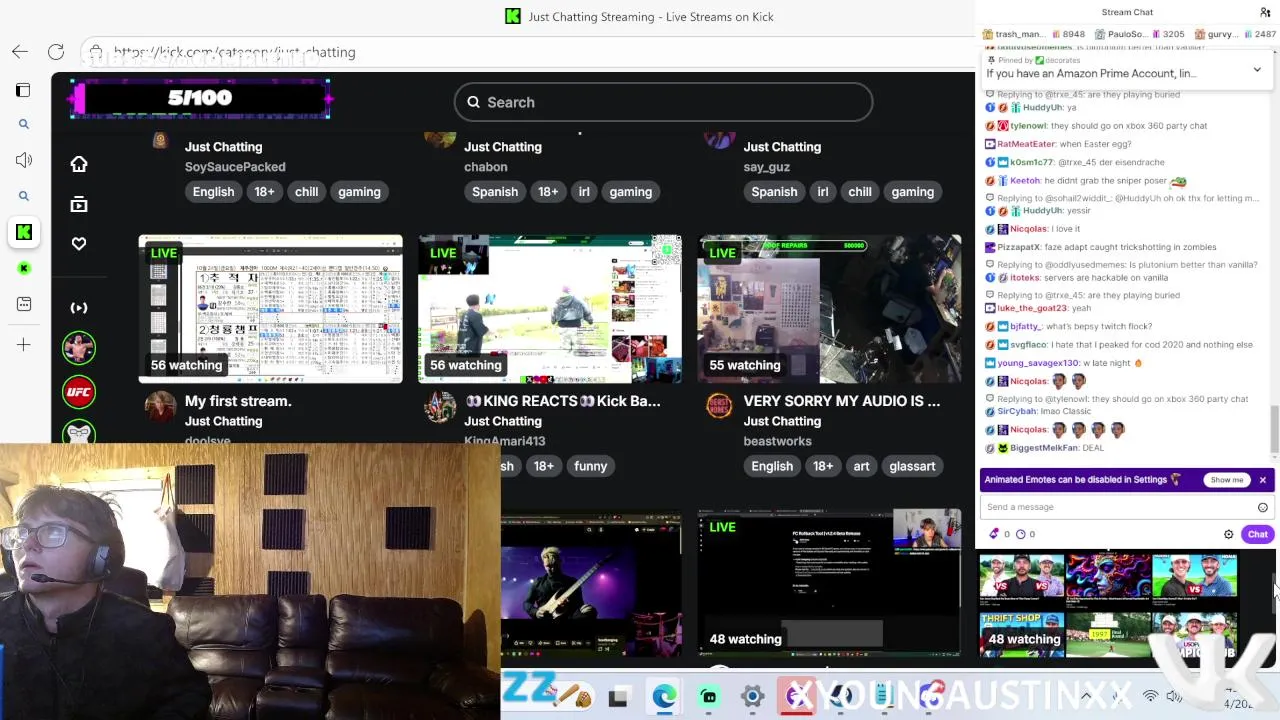Image resolution: width=1280 pixels, height=720 pixels.
Task: Open SoySaucePacked channel link
Action: (235, 167)
